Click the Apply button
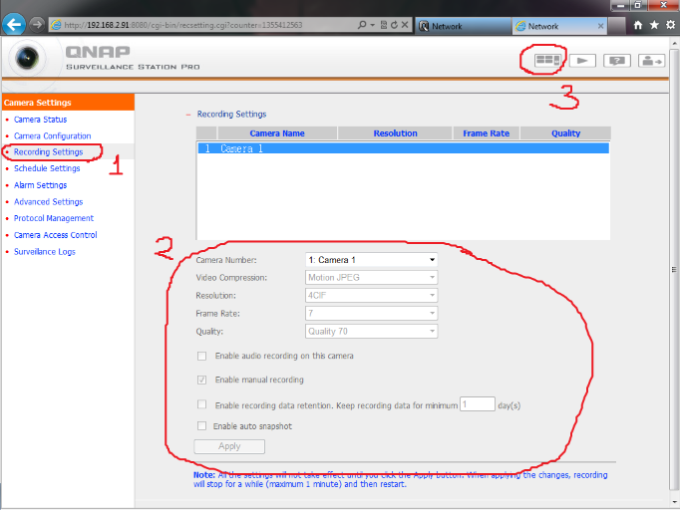 point(229,446)
